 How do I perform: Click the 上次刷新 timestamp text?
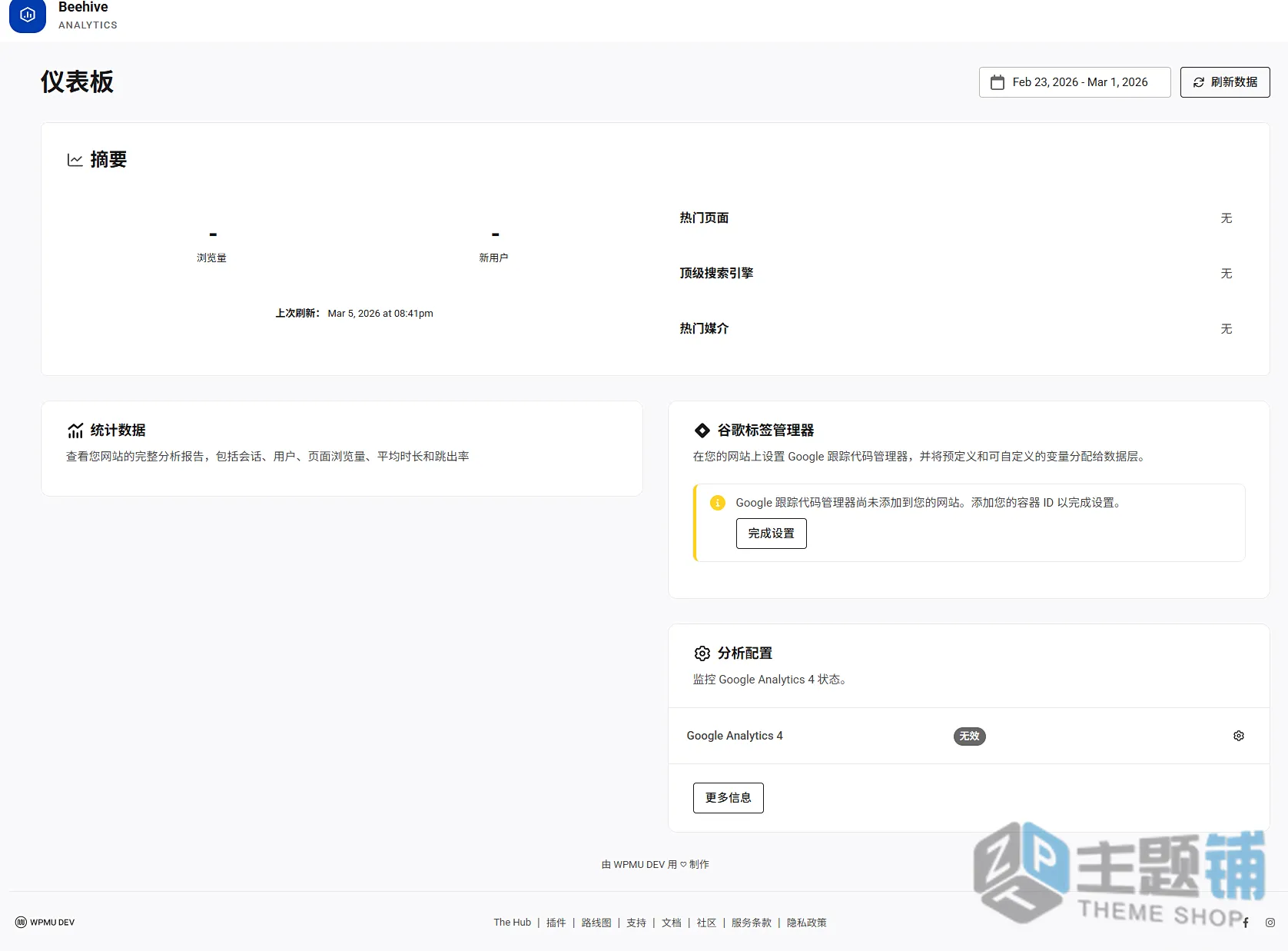click(354, 314)
